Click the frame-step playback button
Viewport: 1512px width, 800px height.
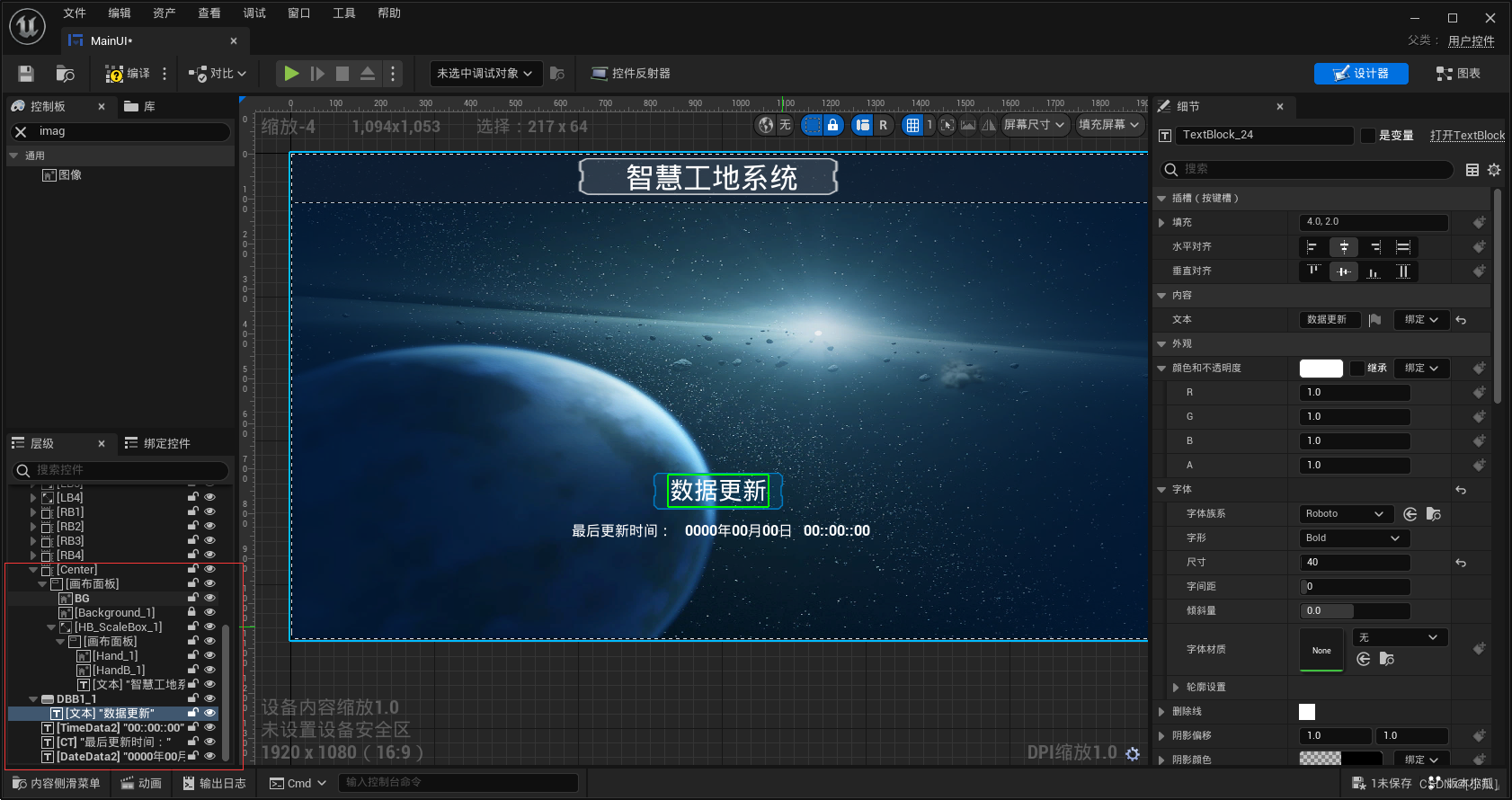click(317, 74)
